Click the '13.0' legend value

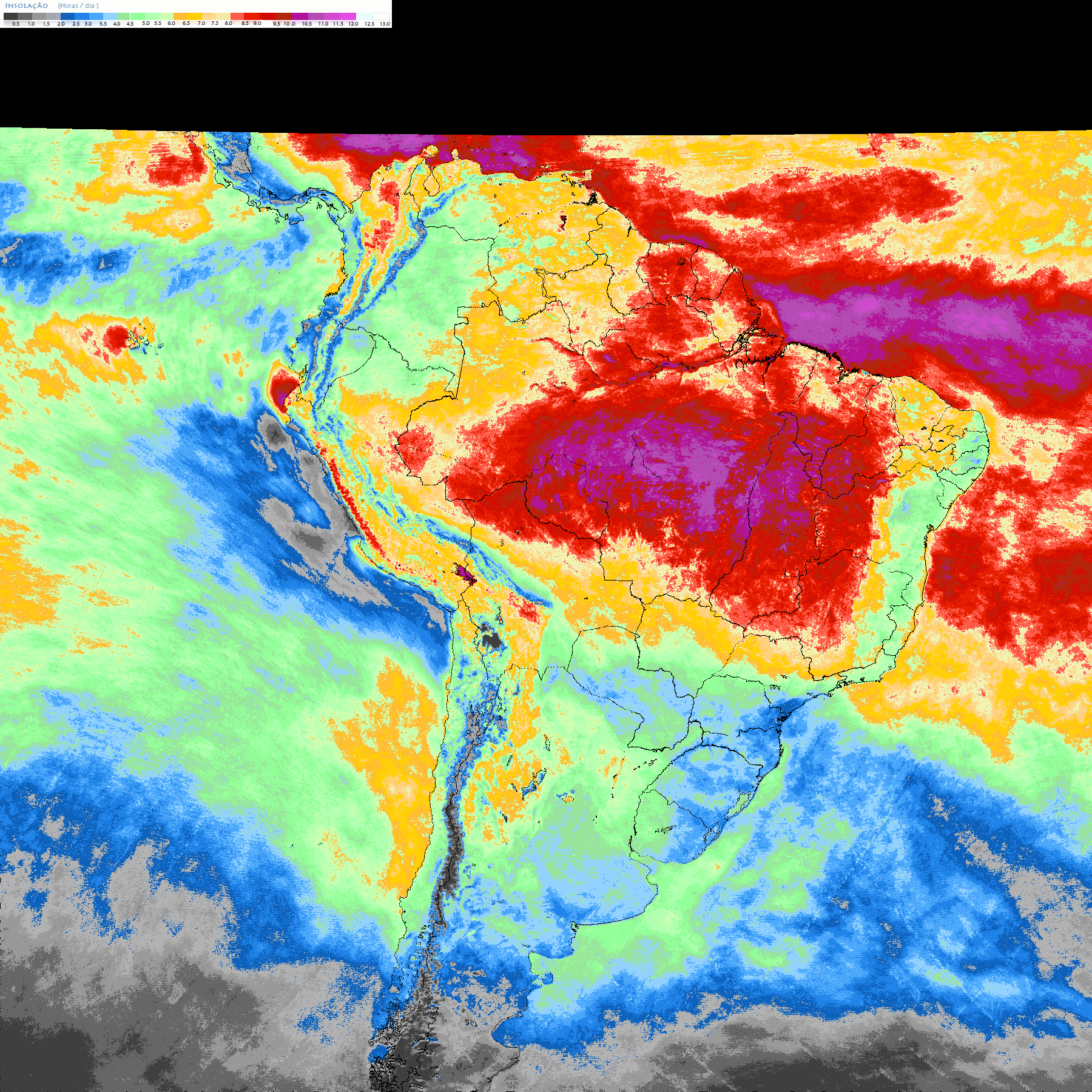point(385,24)
